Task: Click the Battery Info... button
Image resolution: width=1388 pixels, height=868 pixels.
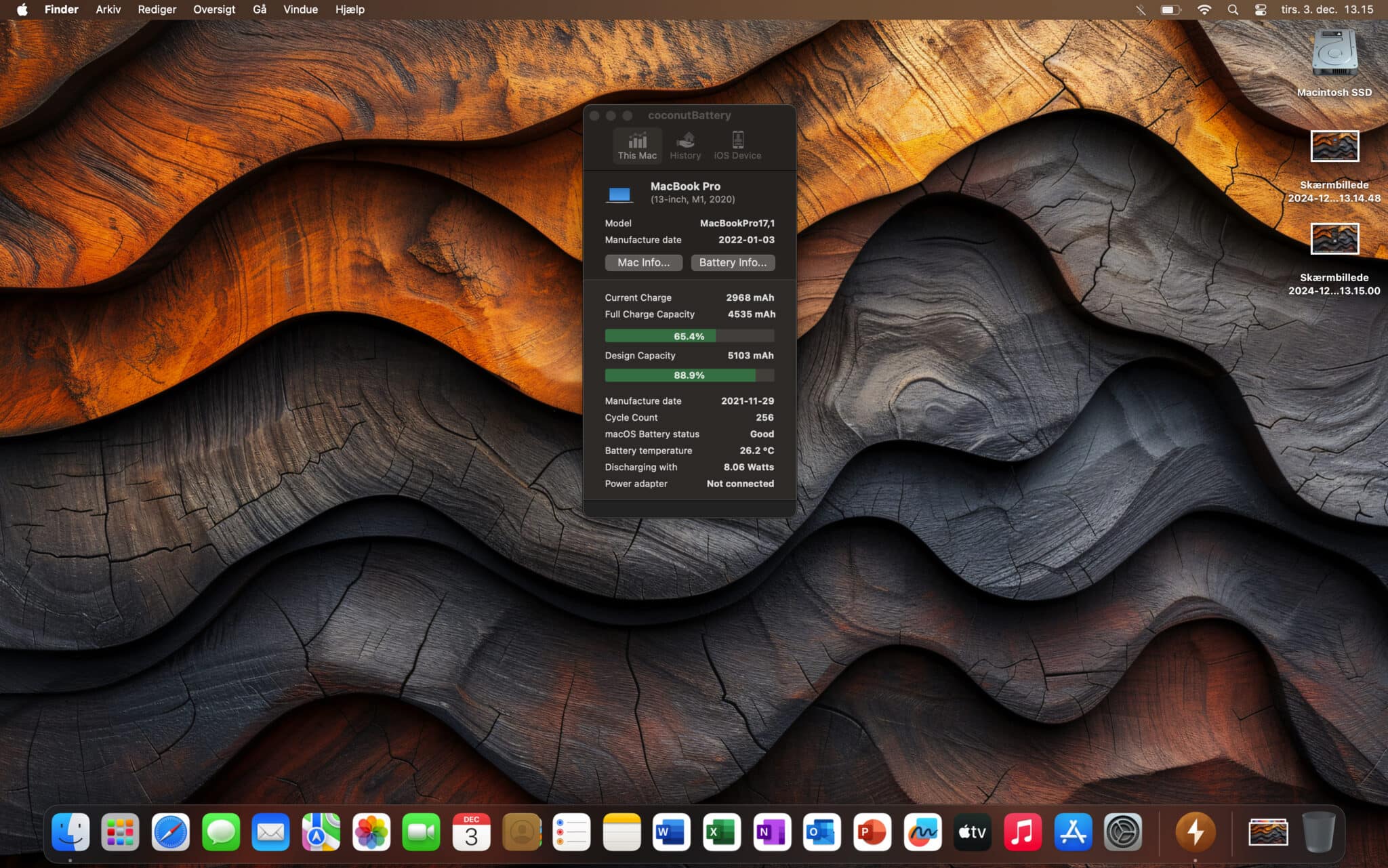Action: click(x=732, y=262)
